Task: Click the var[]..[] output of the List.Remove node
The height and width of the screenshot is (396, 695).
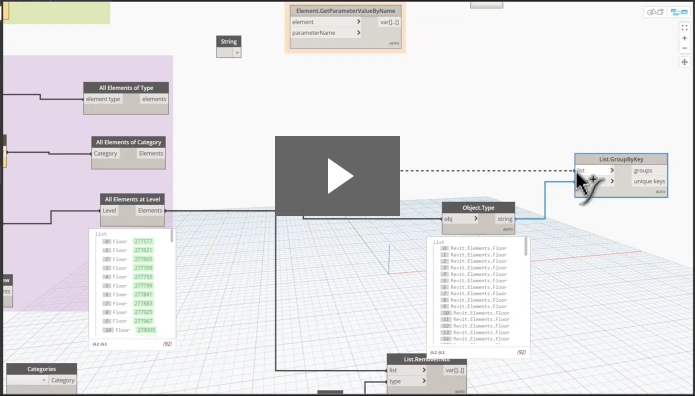Action: click(455, 370)
